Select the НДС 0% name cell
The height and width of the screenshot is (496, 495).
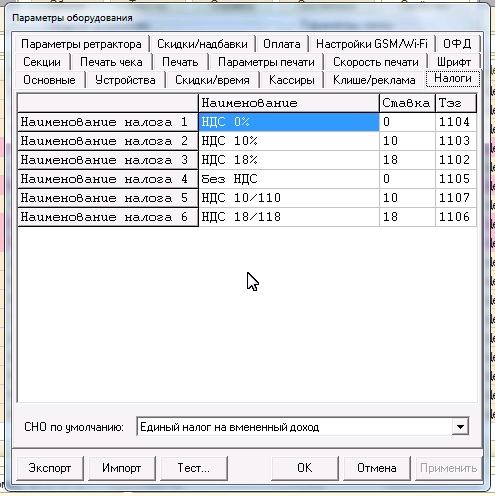pyautogui.click(x=289, y=122)
